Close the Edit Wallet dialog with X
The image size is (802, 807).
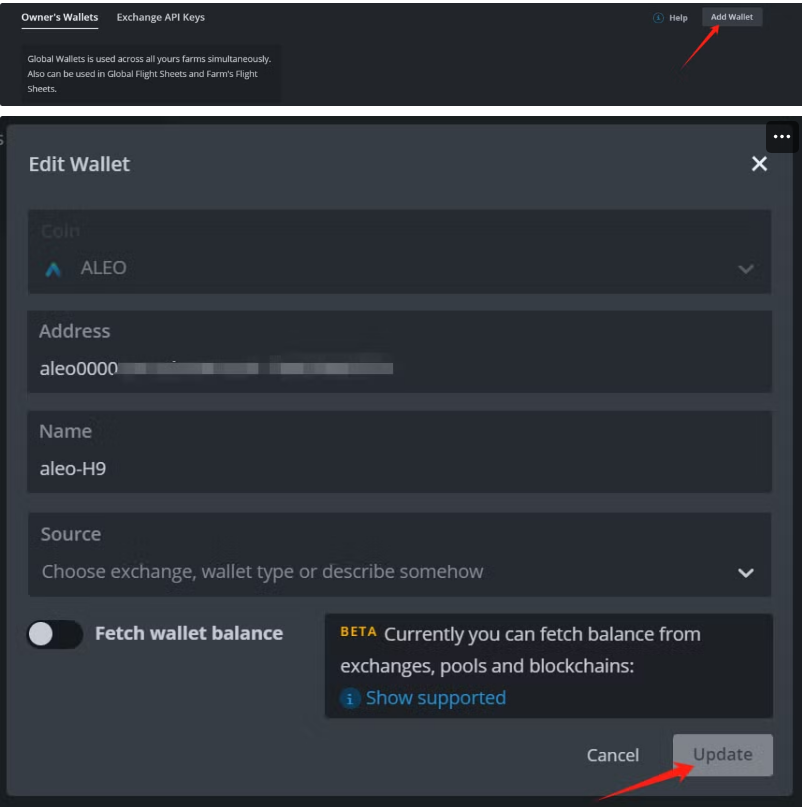tap(759, 164)
